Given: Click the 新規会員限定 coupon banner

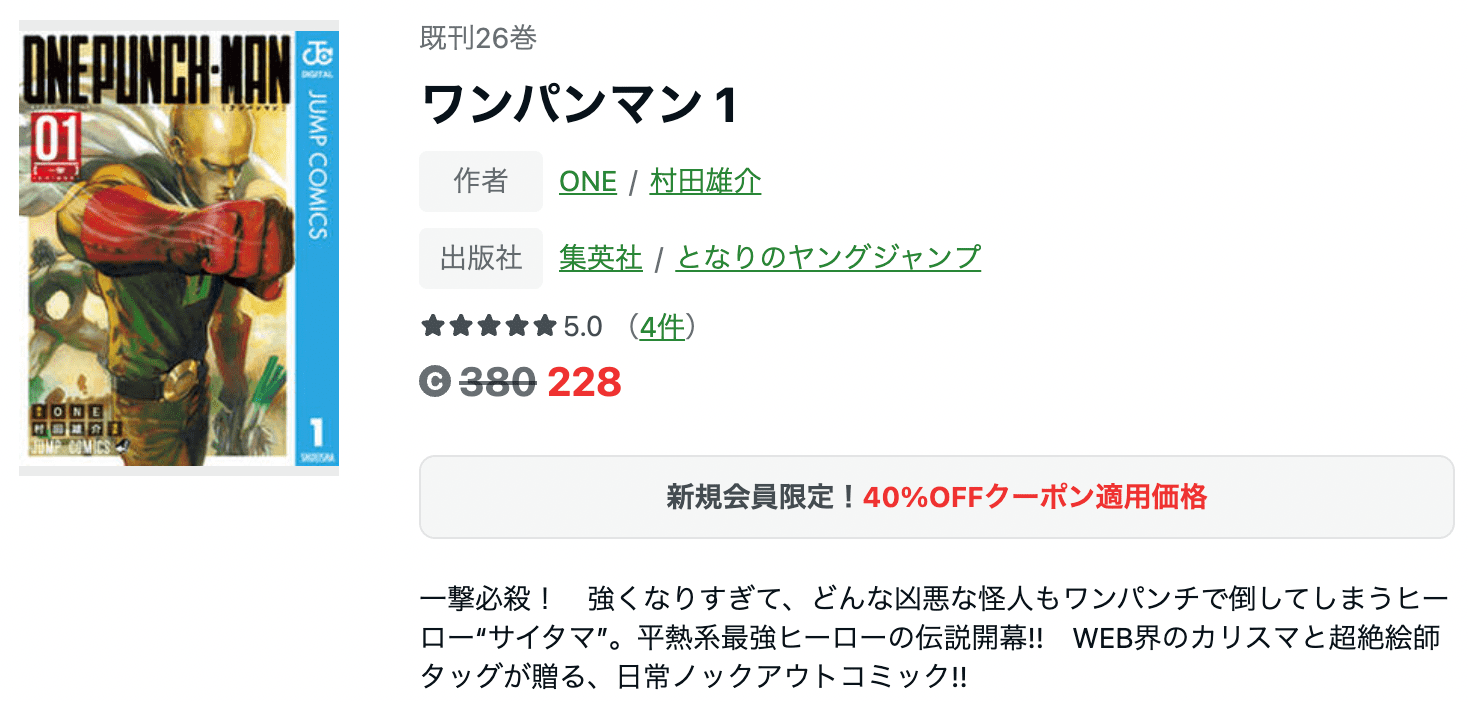Looking at the screenshot, I should pos(936,497).
